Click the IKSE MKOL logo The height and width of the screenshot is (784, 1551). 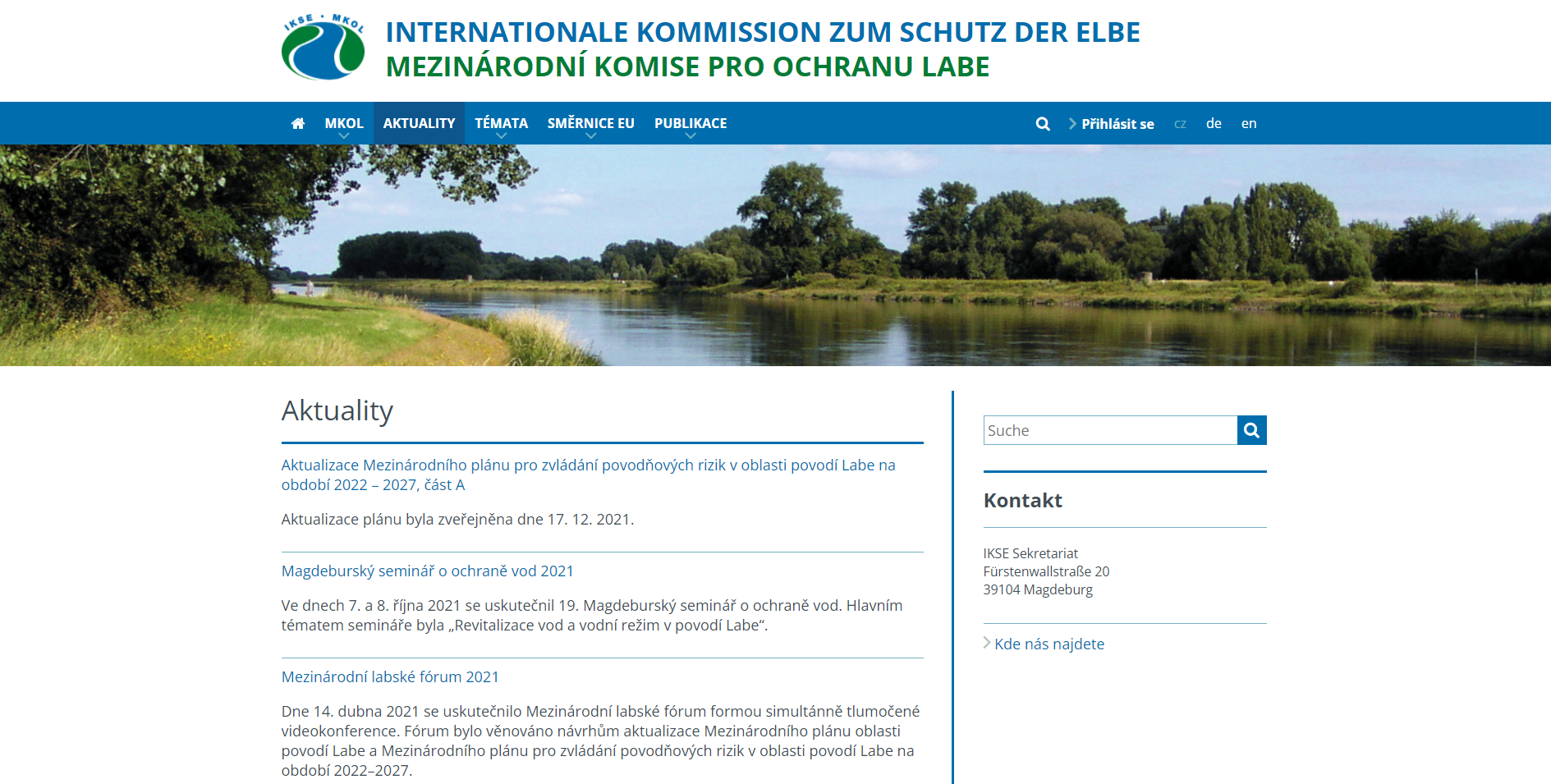tap(323, 48)
